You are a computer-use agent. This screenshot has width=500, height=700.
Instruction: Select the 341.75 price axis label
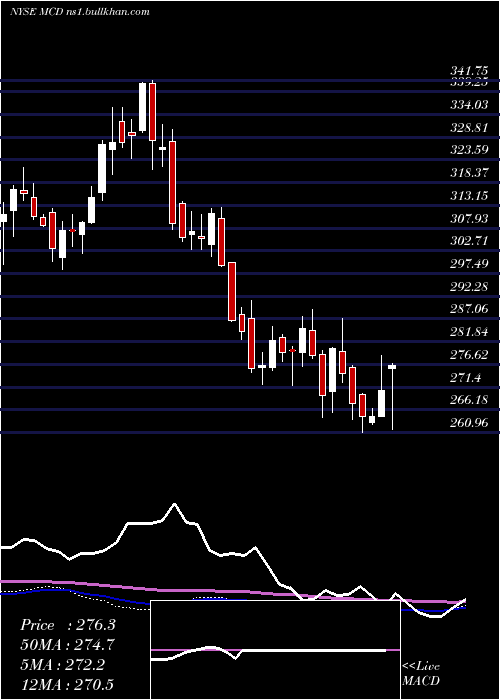point(469,71)
